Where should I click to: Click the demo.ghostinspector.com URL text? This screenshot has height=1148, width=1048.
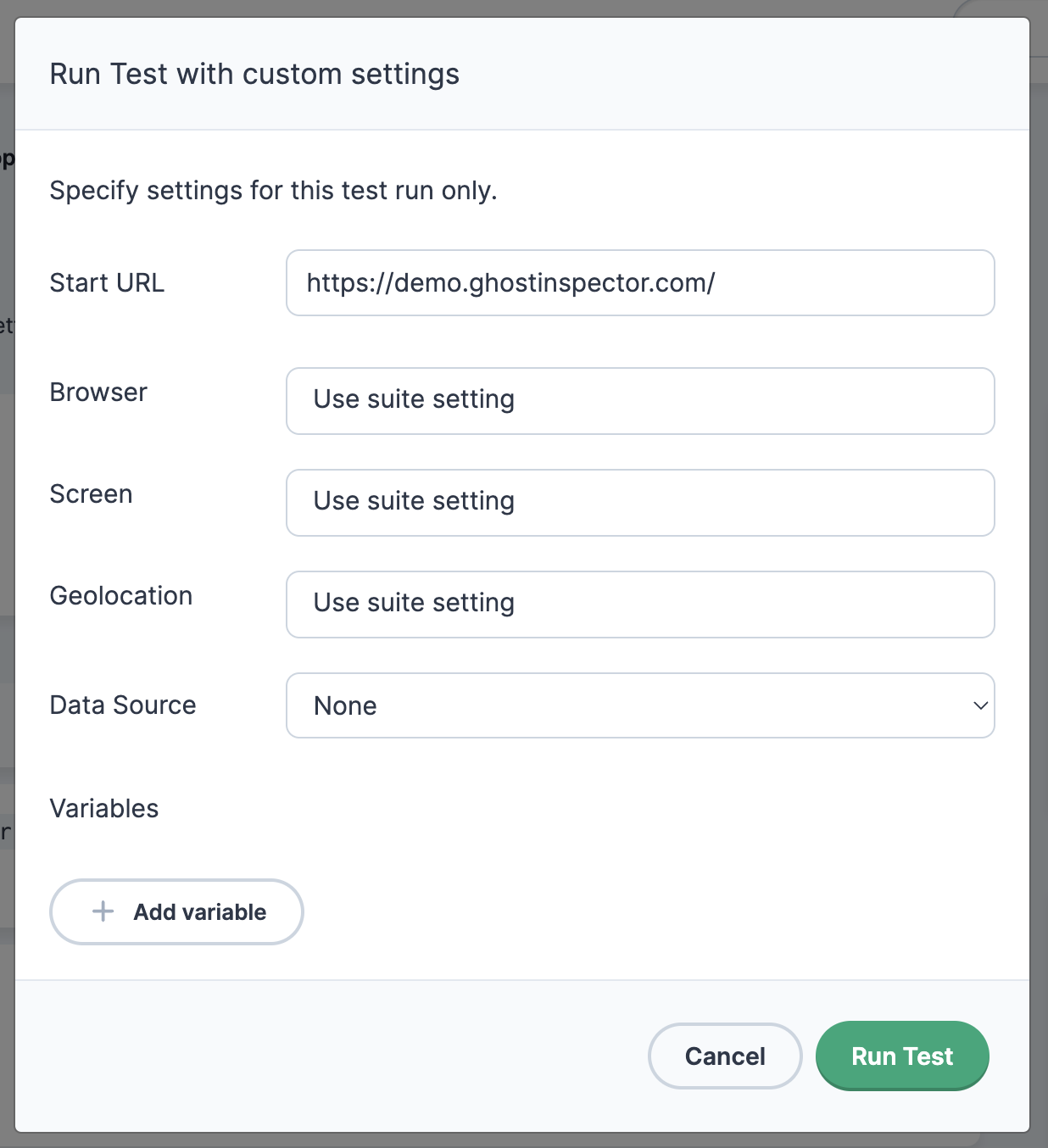coord(510,283)
